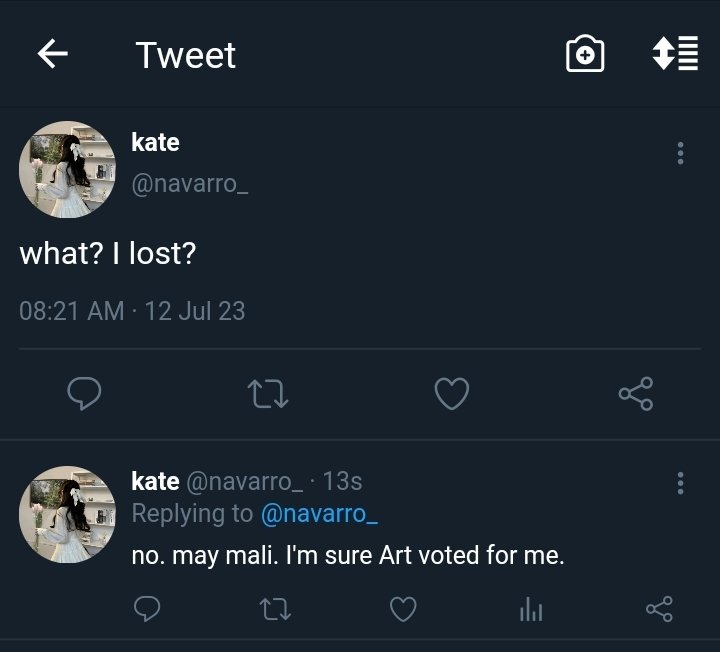Image resolution: width=720 pixels, height=652 pixels.
Task: Tap the kate display name on main tweet
Action: click(155, 142)
